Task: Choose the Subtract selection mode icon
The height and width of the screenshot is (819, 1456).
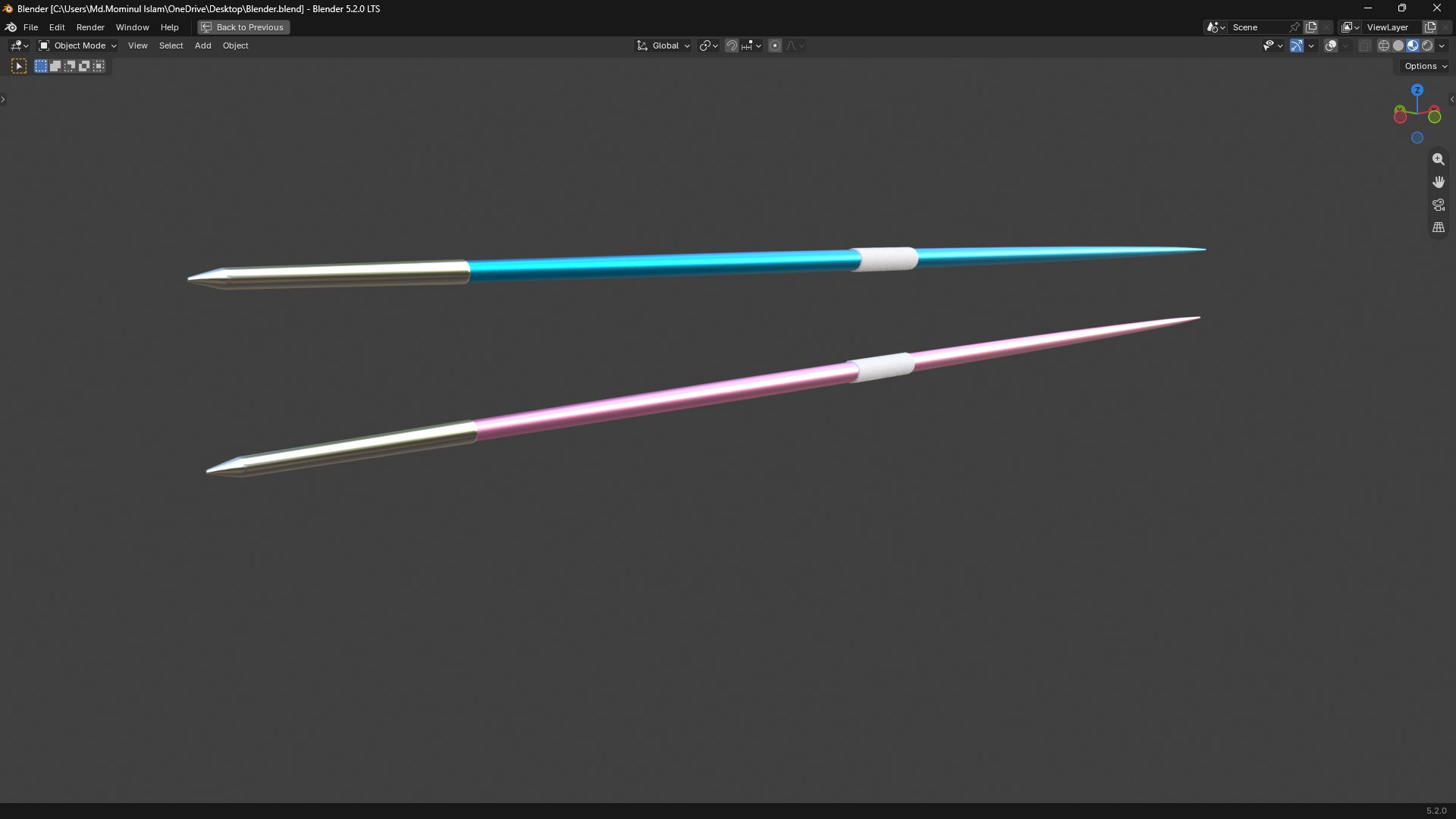Action: (x=70, y=67)
